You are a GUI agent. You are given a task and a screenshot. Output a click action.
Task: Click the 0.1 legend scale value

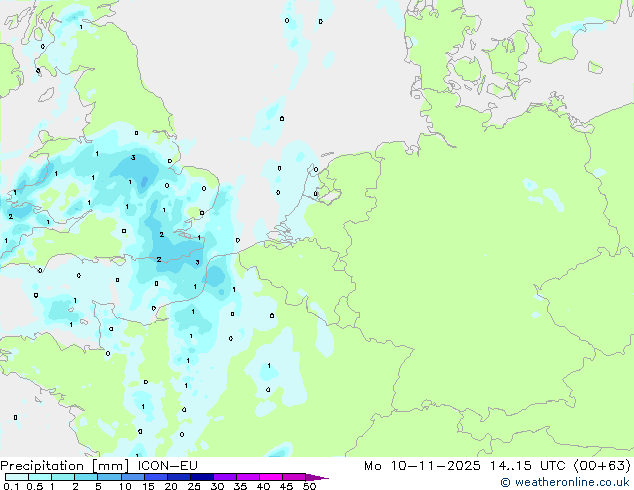click(11, 486)
